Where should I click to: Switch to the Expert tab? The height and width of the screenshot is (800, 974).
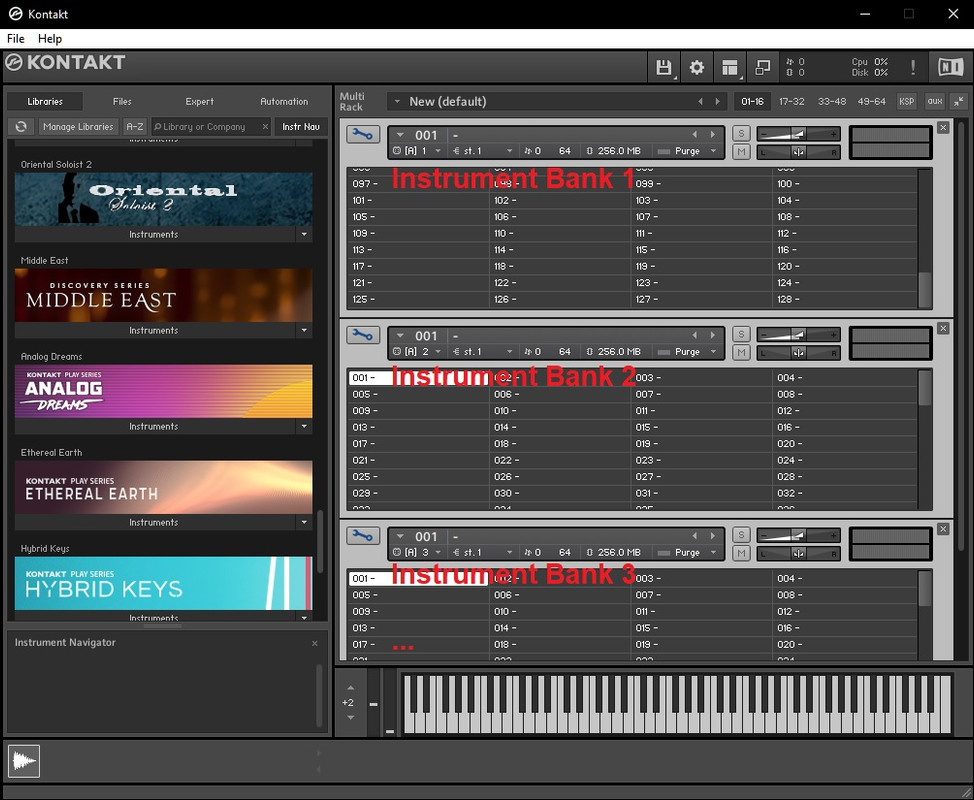coord(199,101)
